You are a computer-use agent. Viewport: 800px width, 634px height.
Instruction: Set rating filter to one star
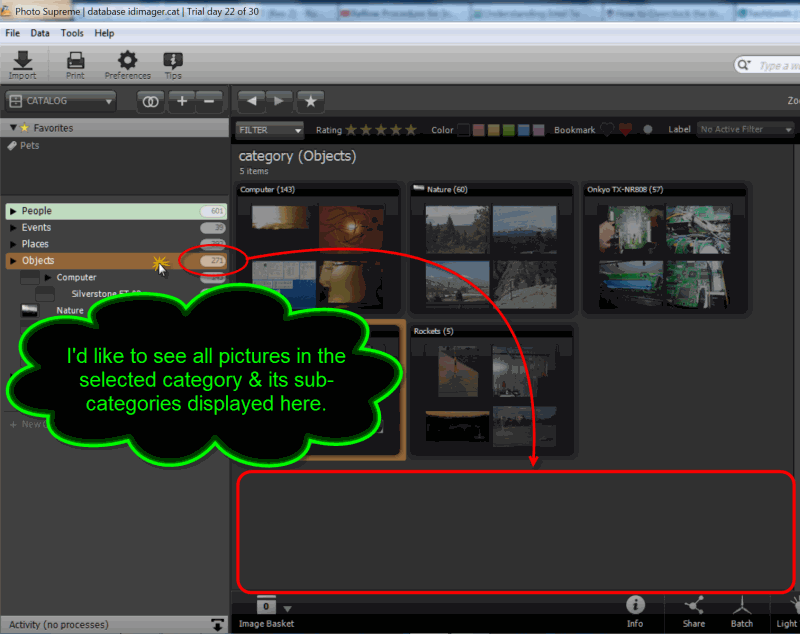coord(351,130)
